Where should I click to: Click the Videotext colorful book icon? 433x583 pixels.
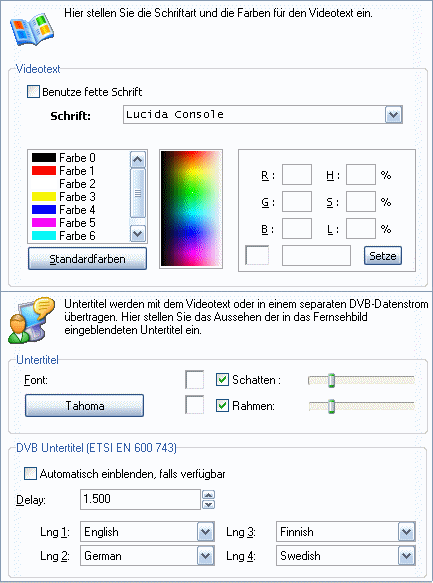click(x=32, y=31)
